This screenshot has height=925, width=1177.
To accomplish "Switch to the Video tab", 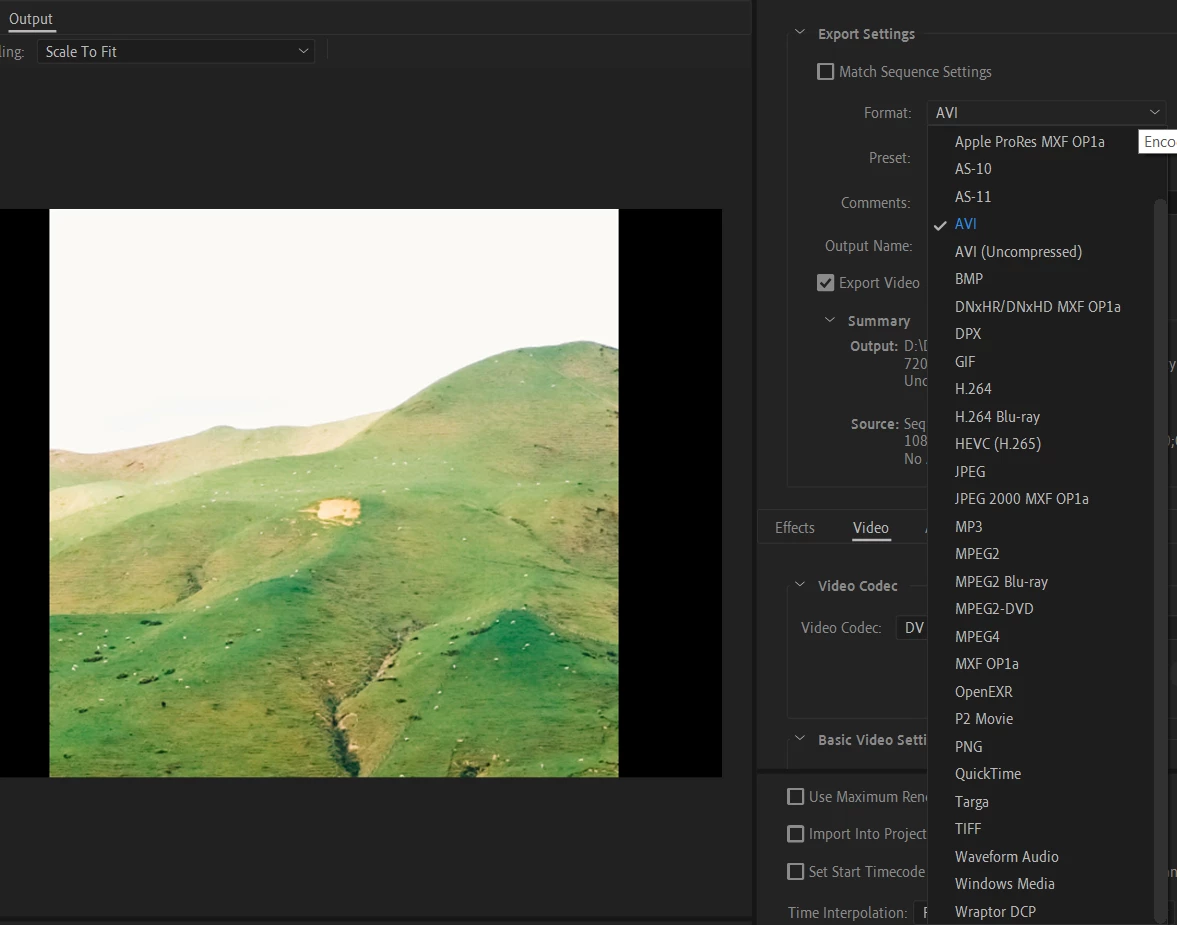I will [x=871, y=528].
